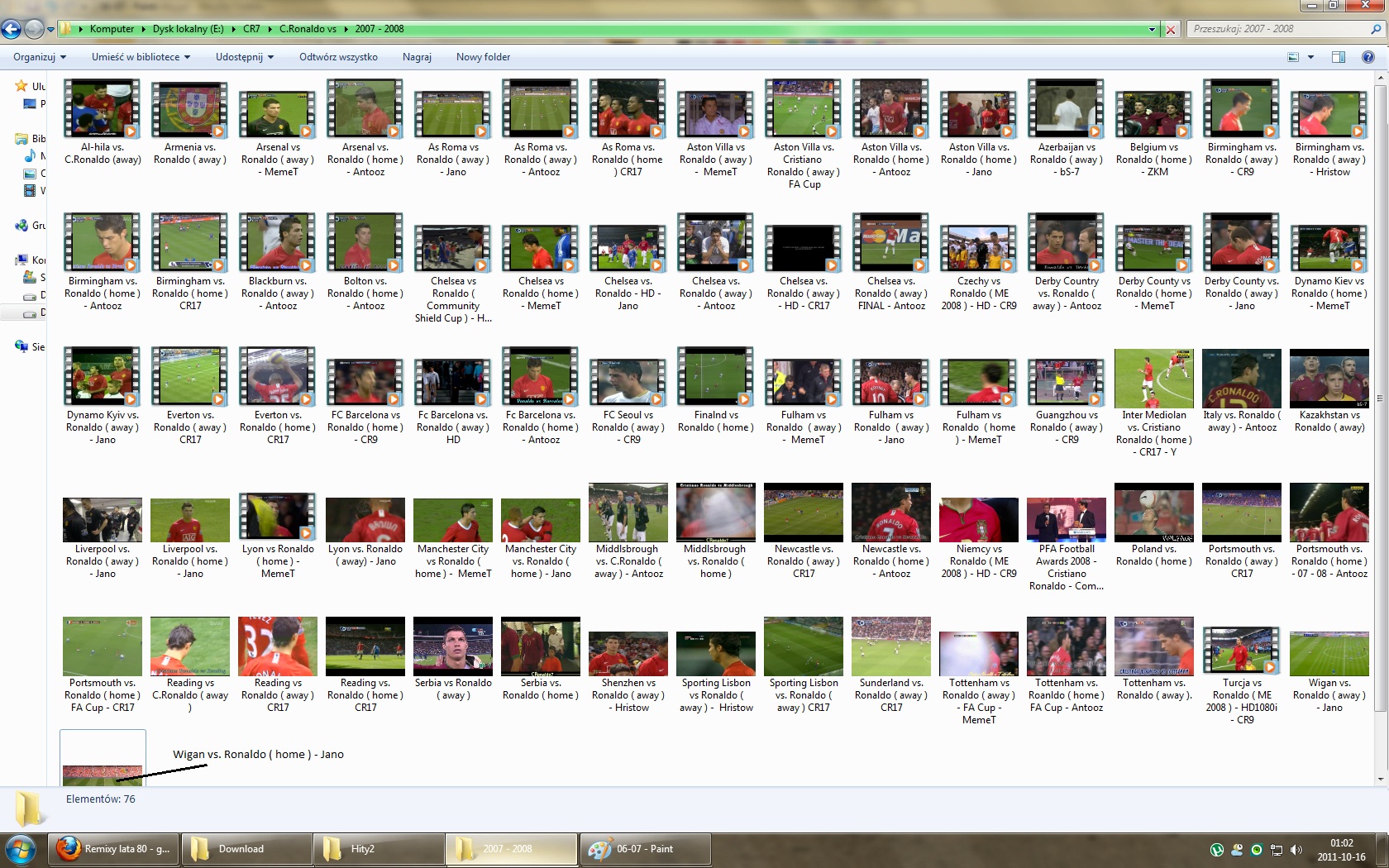Click the Komputer breadcrumb in address bar

click(112, 29)
